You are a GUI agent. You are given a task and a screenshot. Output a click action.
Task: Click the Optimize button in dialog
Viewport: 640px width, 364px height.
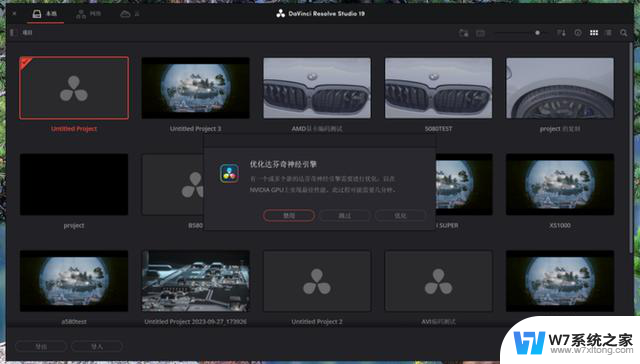[x=400, y=215]
